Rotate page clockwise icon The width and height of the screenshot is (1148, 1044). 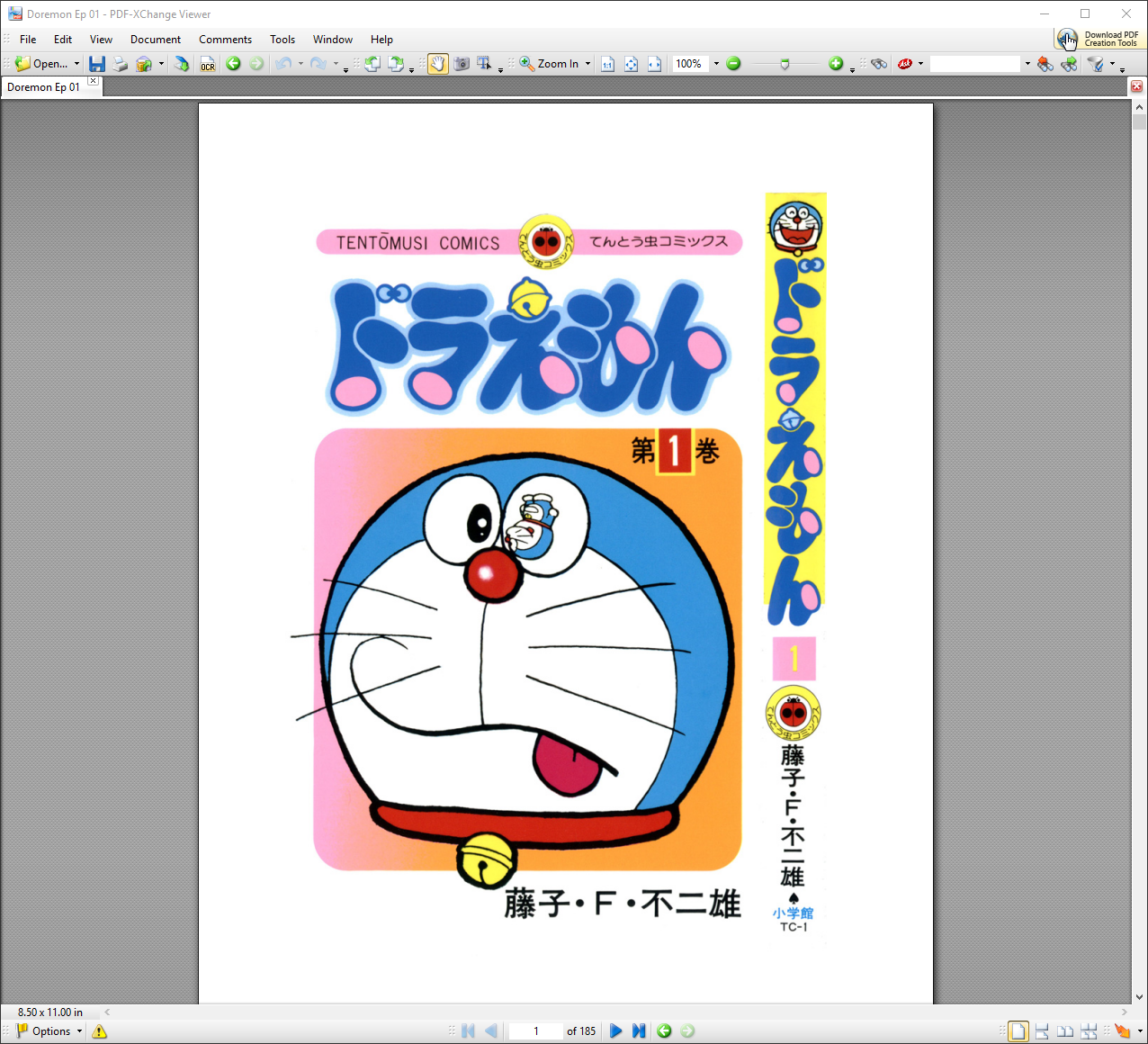click(x=395, y=64)
